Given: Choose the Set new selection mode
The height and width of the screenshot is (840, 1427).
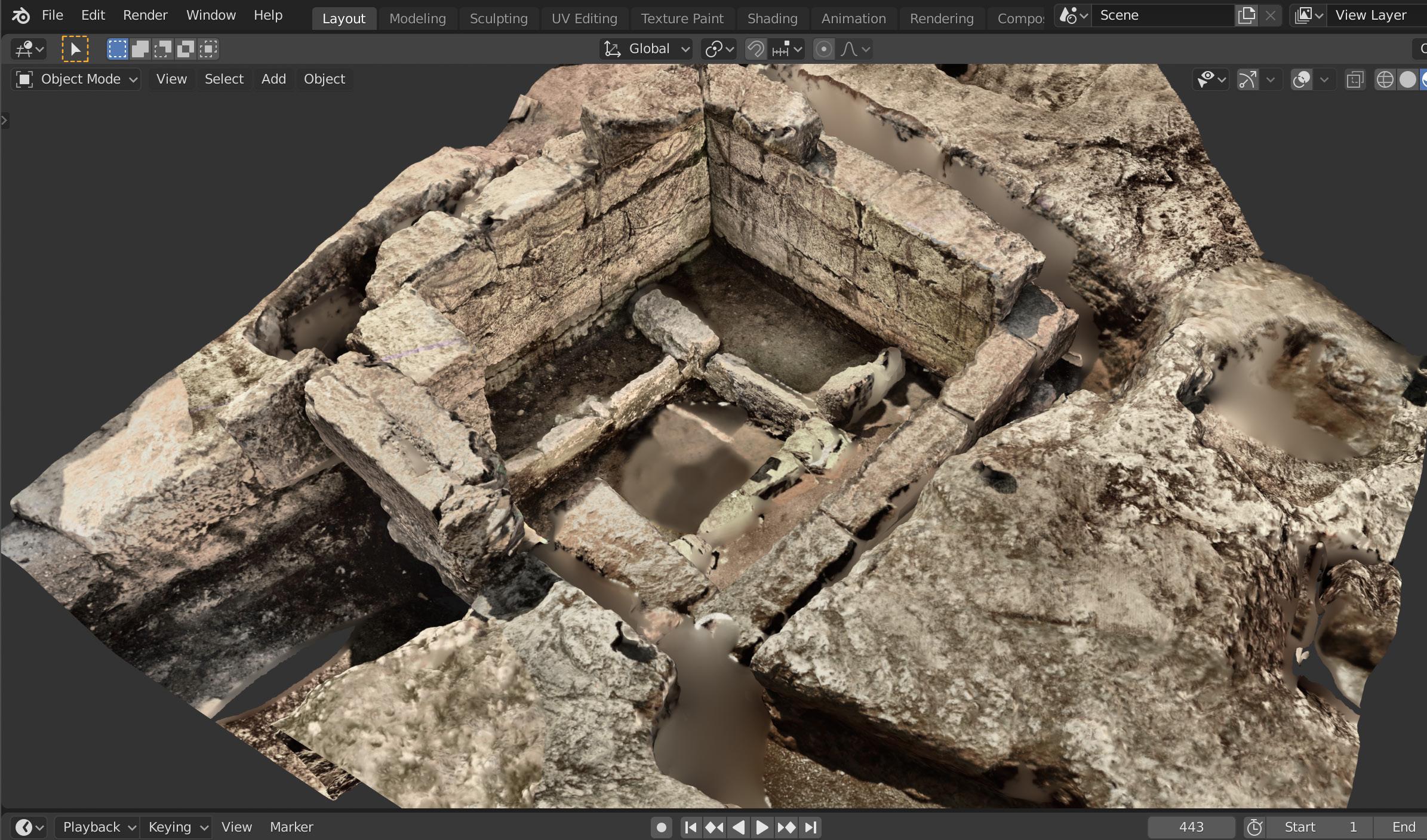Looking at the screenshot, I should (118, 49).
